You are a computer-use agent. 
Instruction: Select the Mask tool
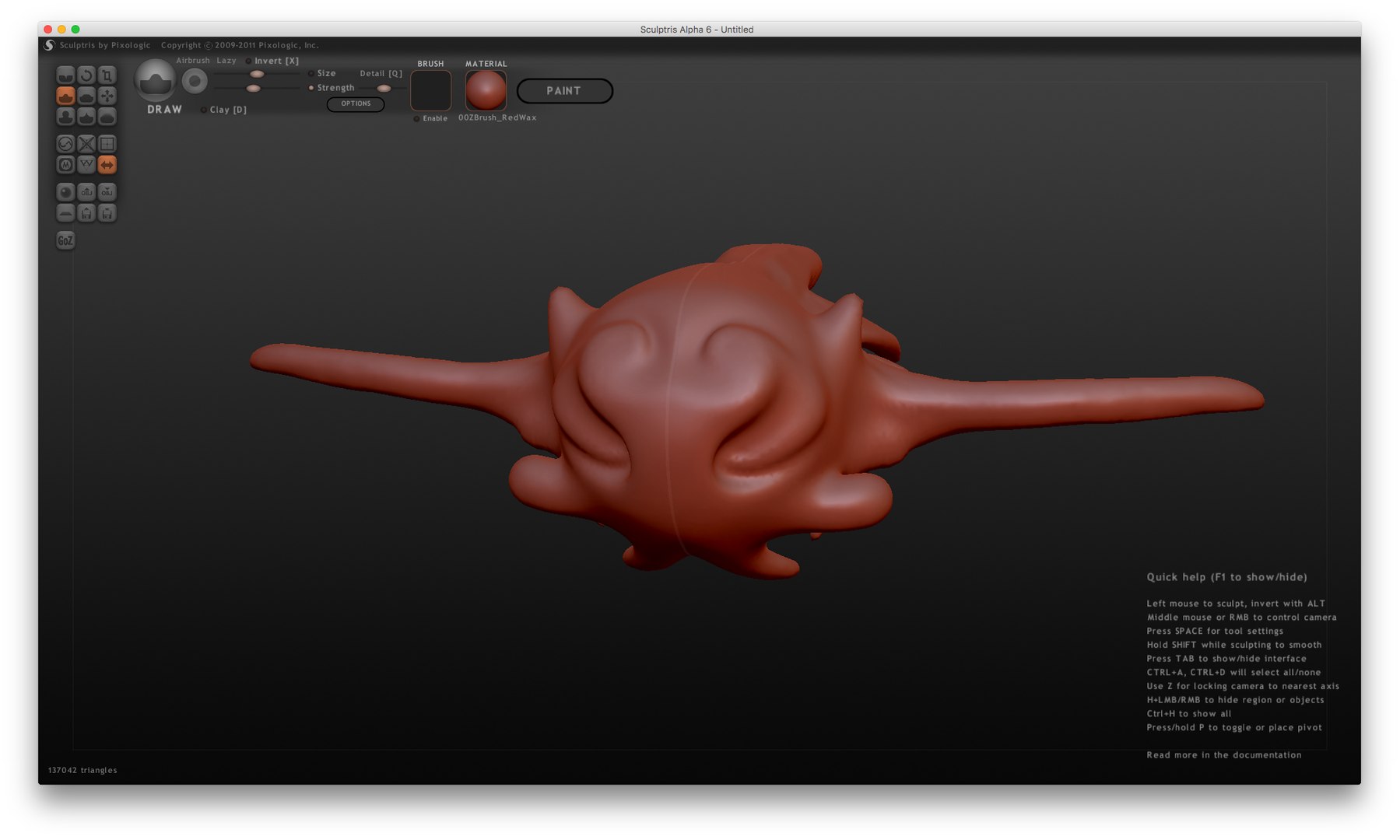(x=65, y=165)
